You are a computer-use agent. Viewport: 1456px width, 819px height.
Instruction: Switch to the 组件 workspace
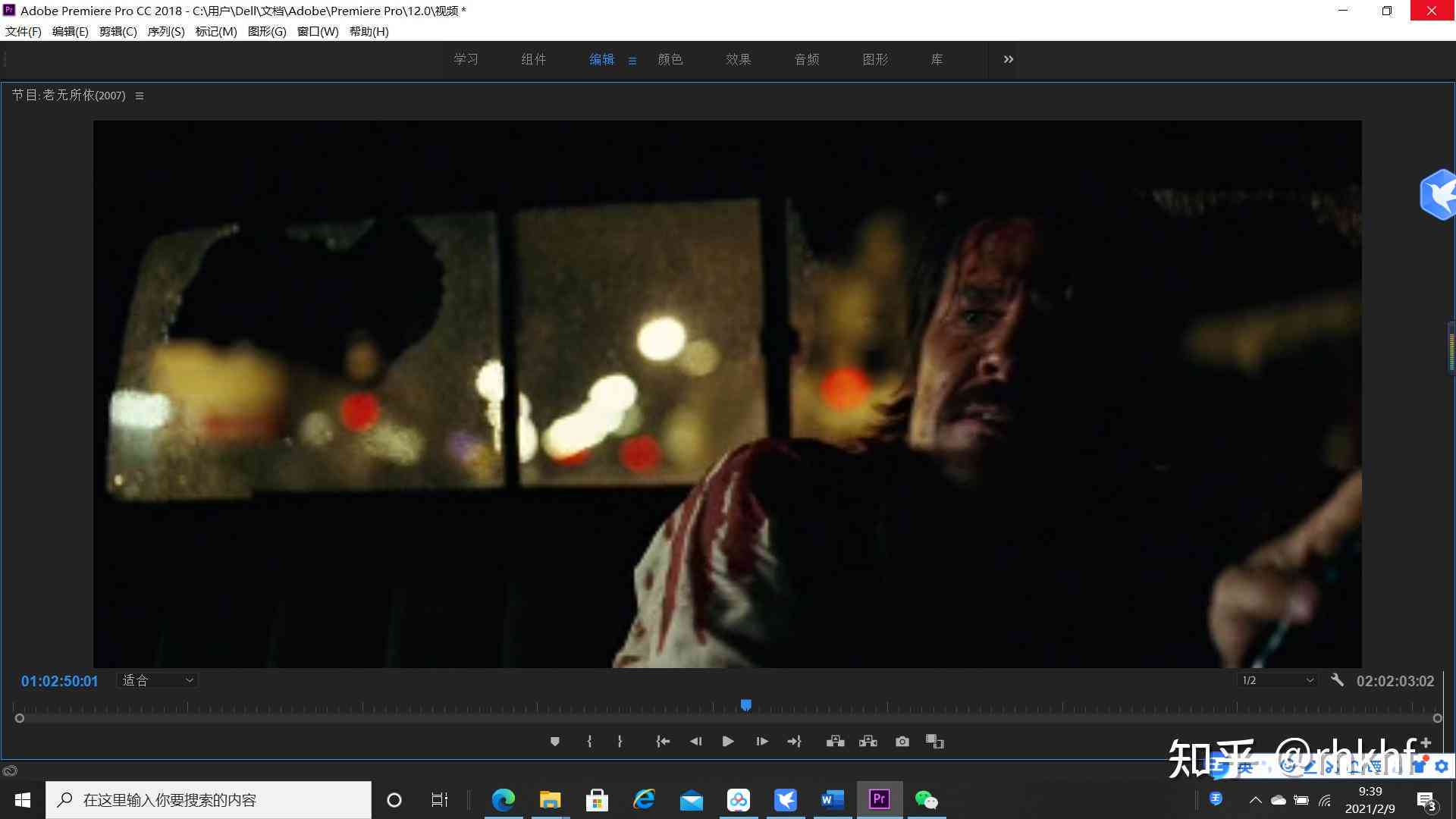pos(534,59)
